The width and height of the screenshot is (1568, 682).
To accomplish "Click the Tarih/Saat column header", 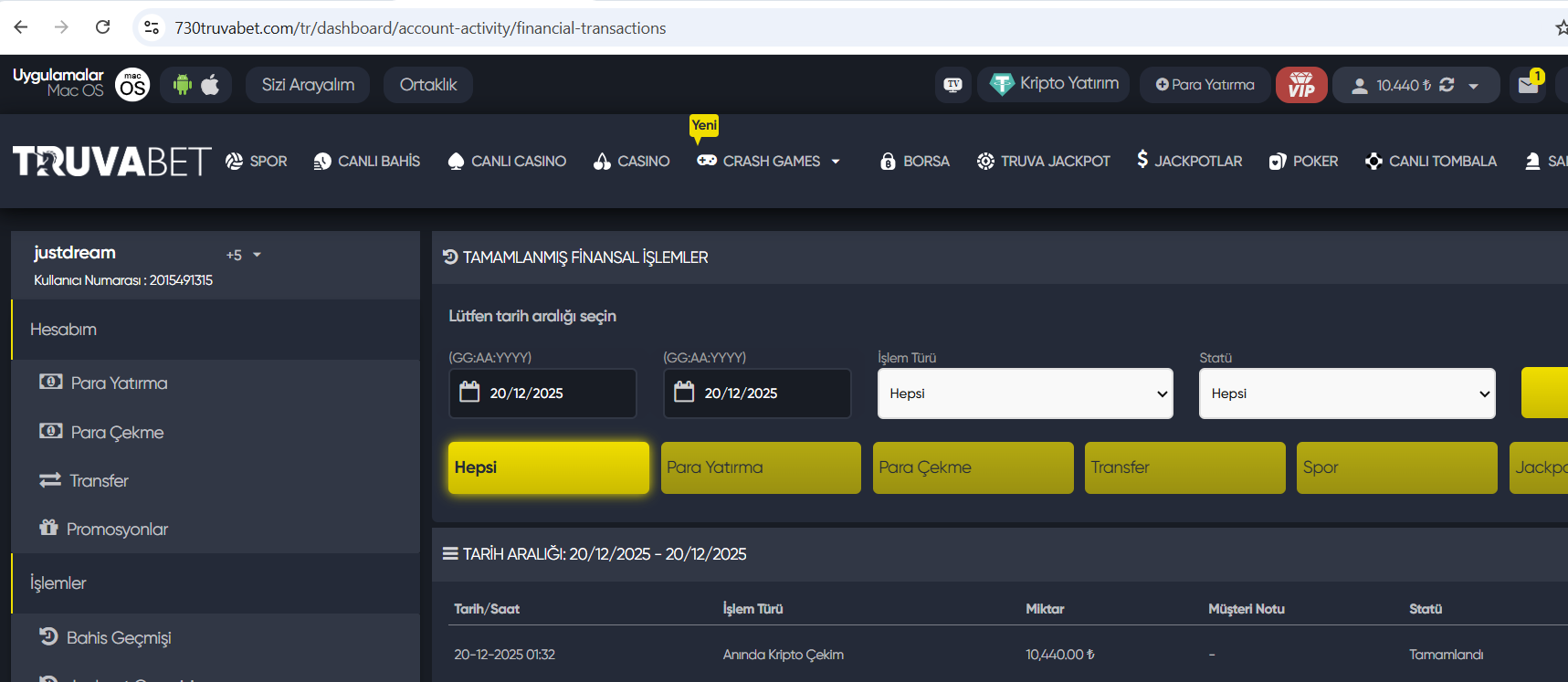I will [x=487, y=609].
